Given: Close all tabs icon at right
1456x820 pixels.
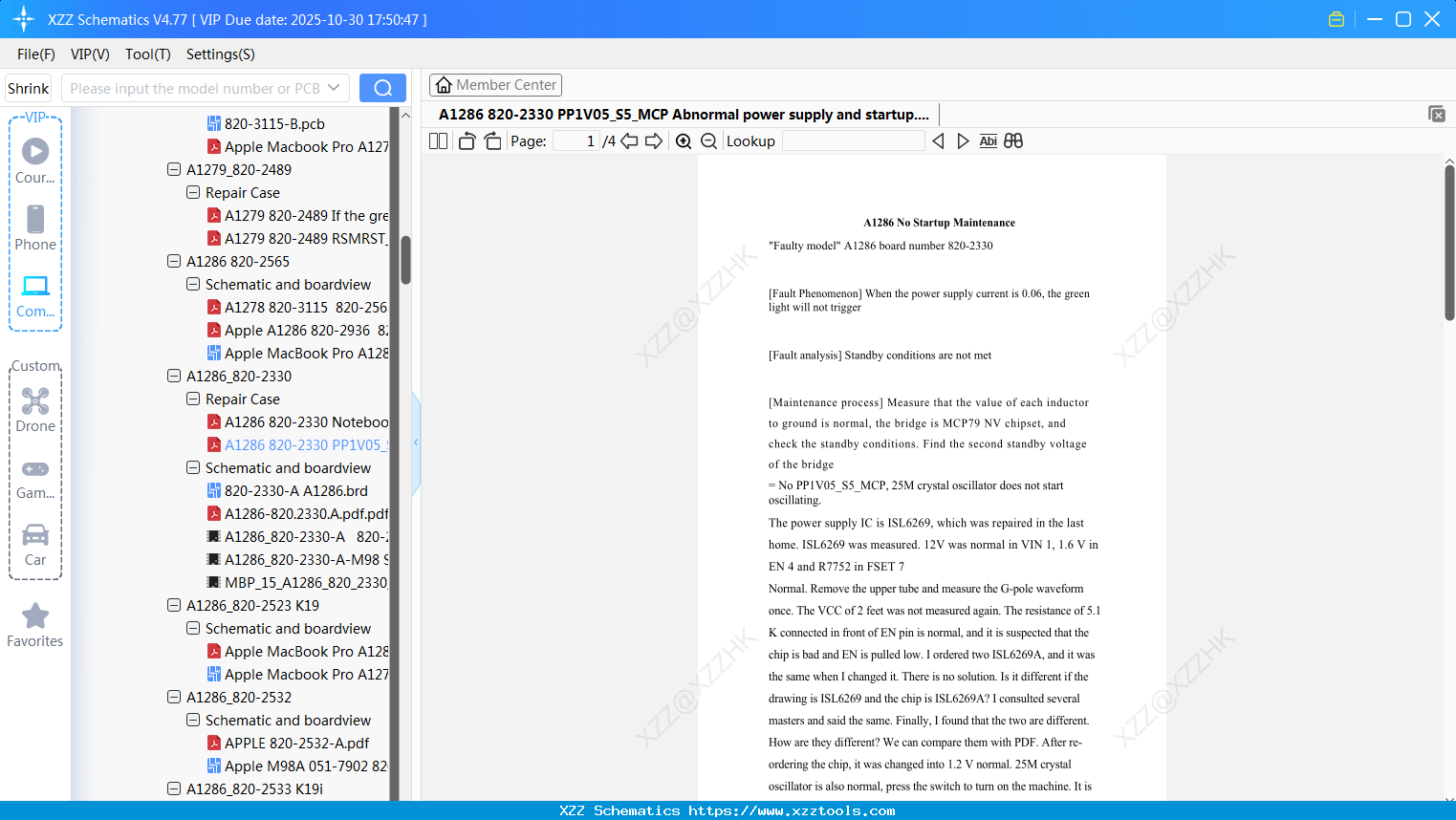Looking at the screenshot, I should tap(1437, 114).
